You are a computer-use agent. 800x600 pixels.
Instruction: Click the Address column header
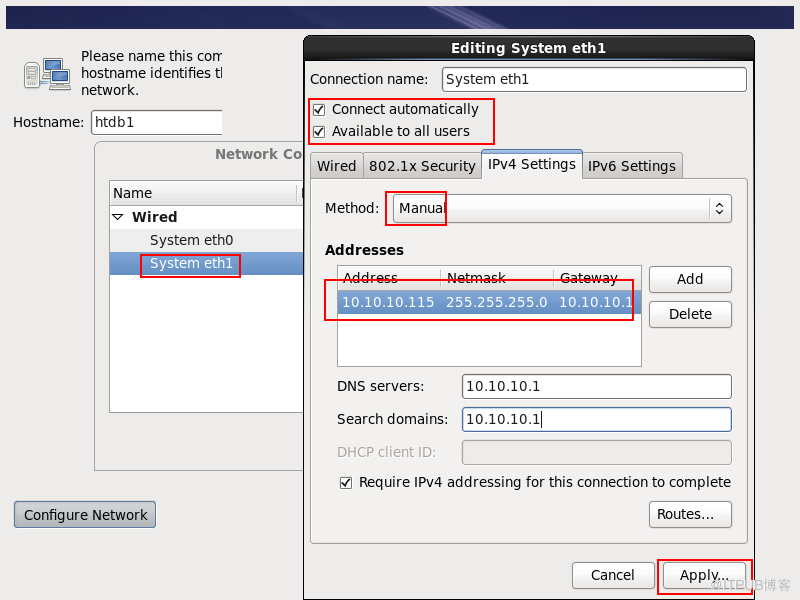click(x=389, y=278)
